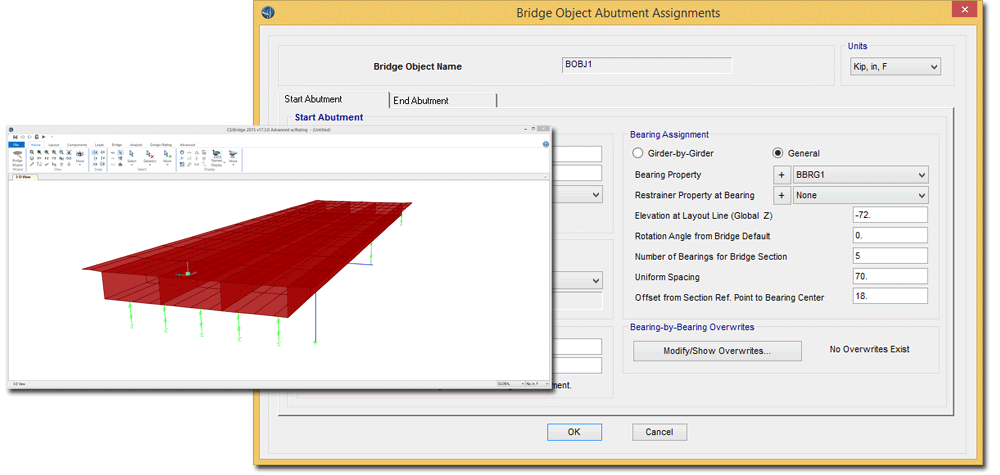Open the Show Named Display icon
The height and width of the screenshot is (475, 1000).
pyautogui.click(x=216, y=156)
